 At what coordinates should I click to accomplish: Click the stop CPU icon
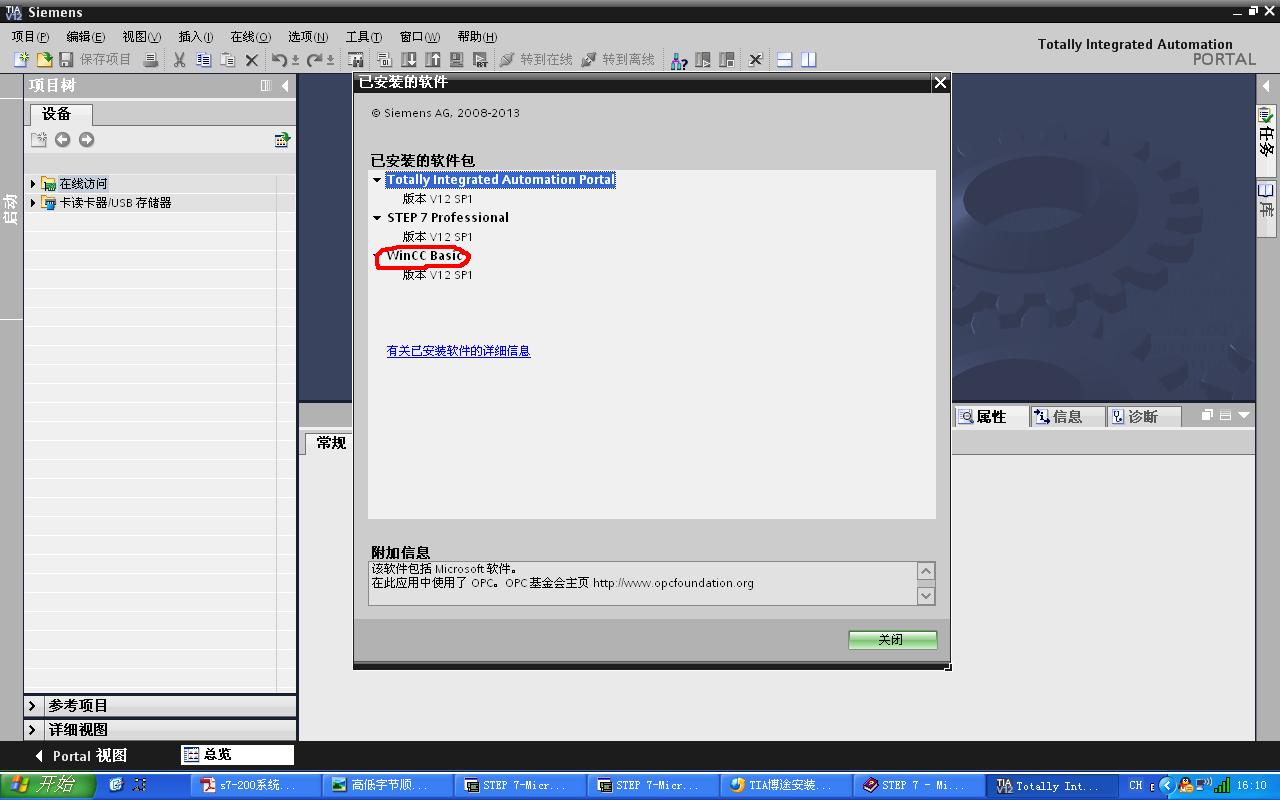[x=727, y=60]
